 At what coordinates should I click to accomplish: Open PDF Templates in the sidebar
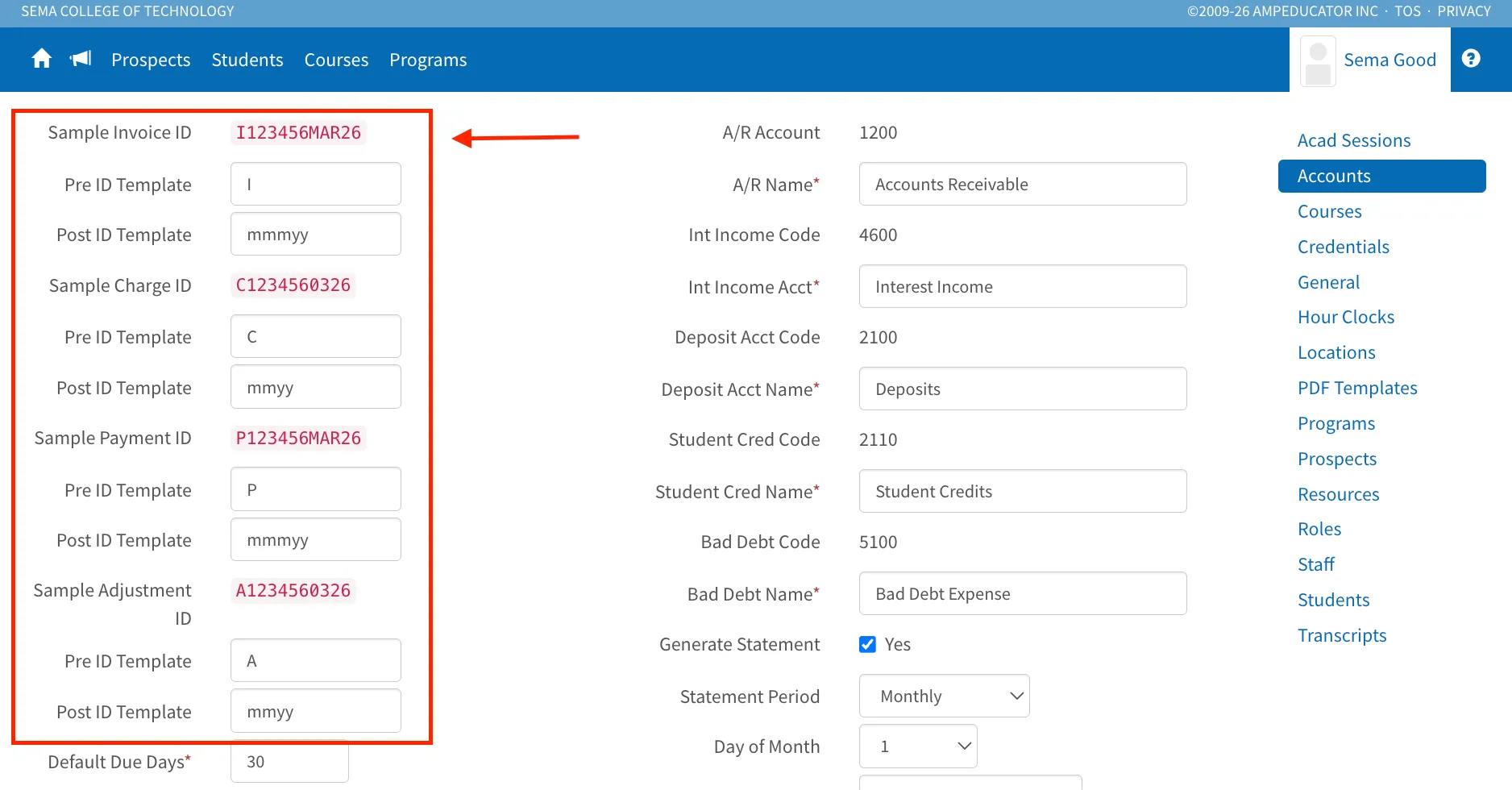1357,388
